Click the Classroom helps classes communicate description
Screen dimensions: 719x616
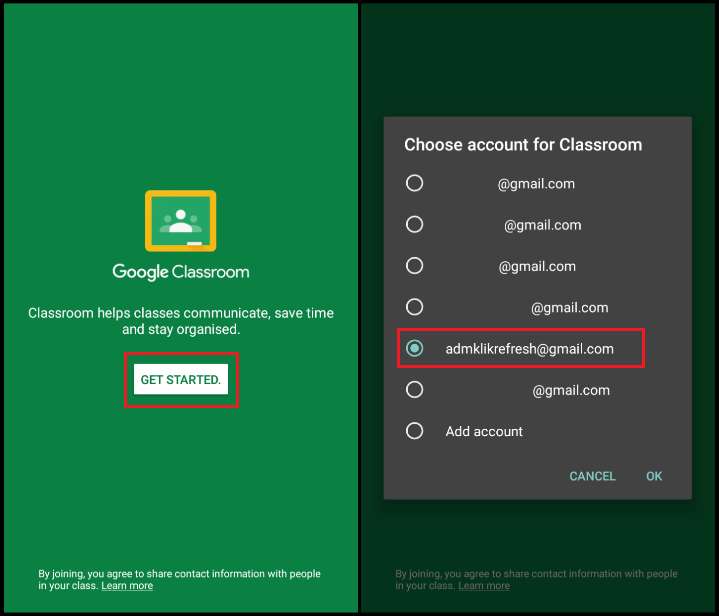click(181, 321)
